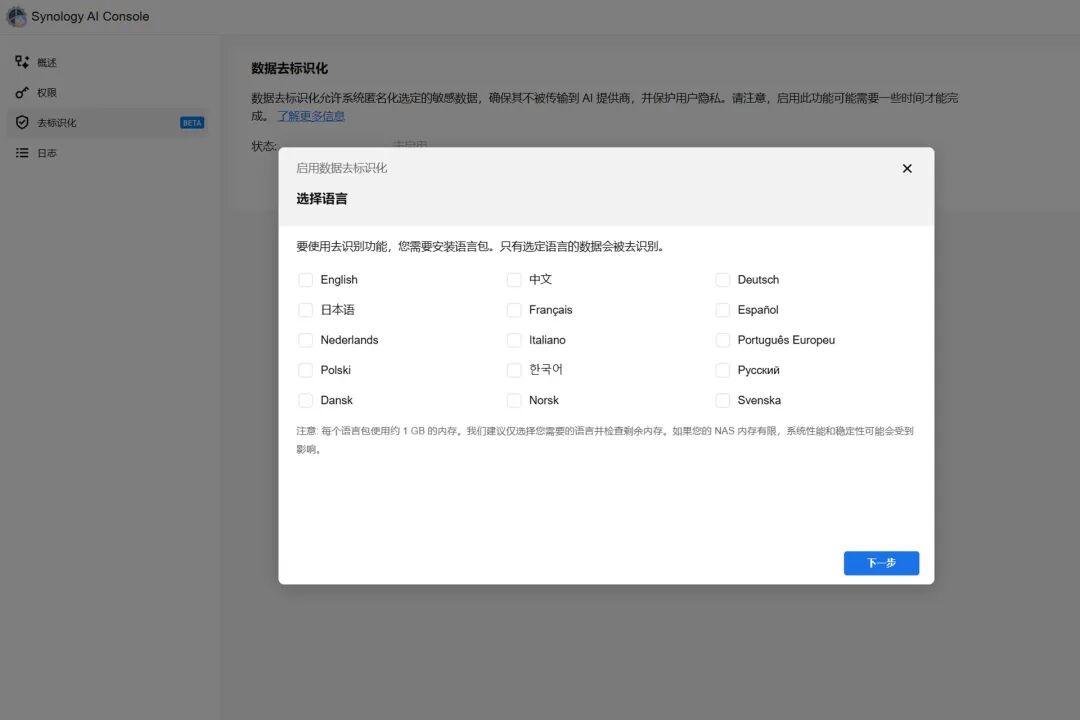This screenshot has width=1080, height=720.
Task: Check the Français language checkbox
Action: pos(514,310)
